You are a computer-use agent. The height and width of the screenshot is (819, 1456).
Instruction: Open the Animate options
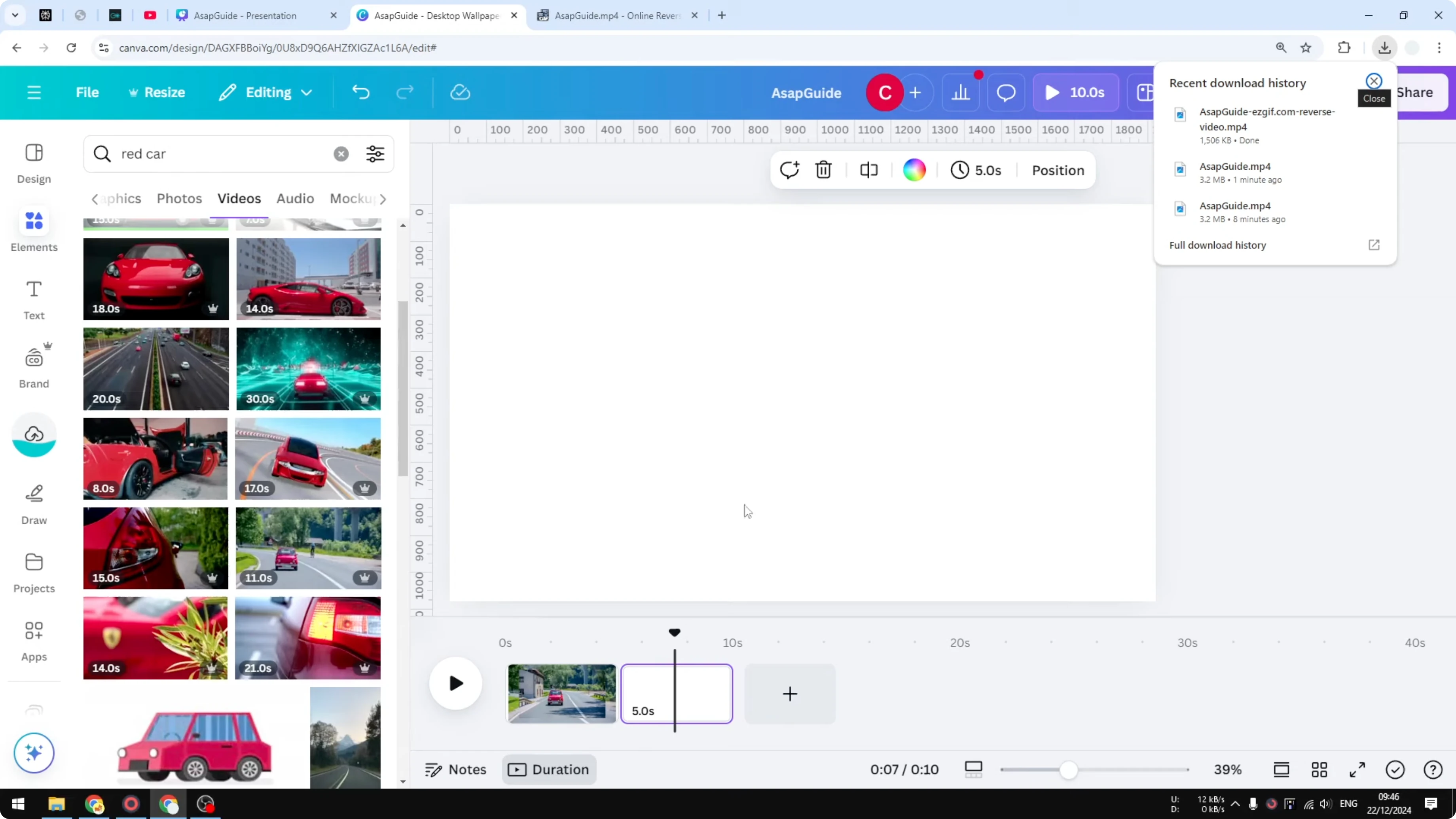click(789, 170)
